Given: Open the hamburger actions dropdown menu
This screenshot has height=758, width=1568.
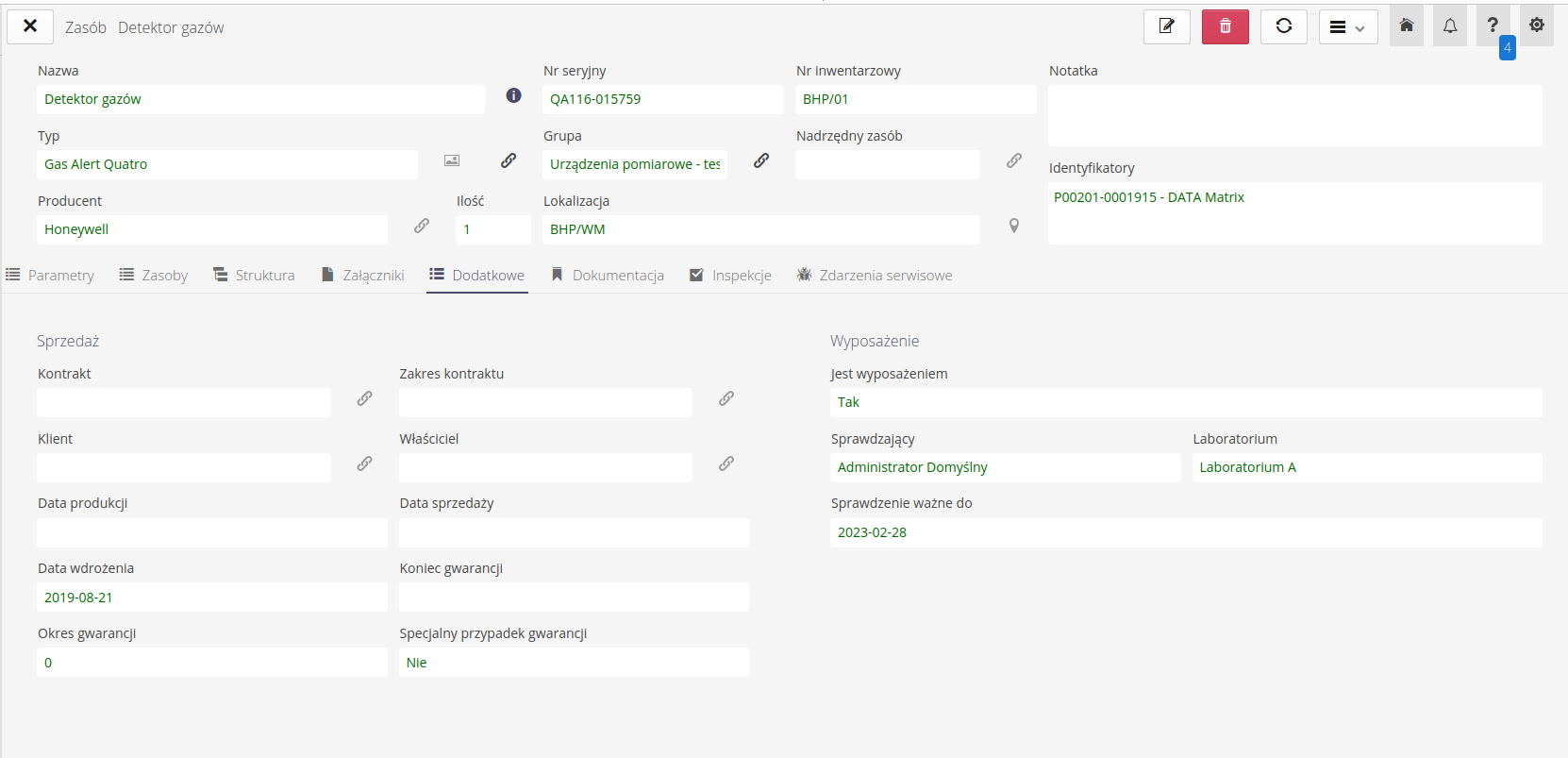Looking at the screenshot, I should (1347, 27).
